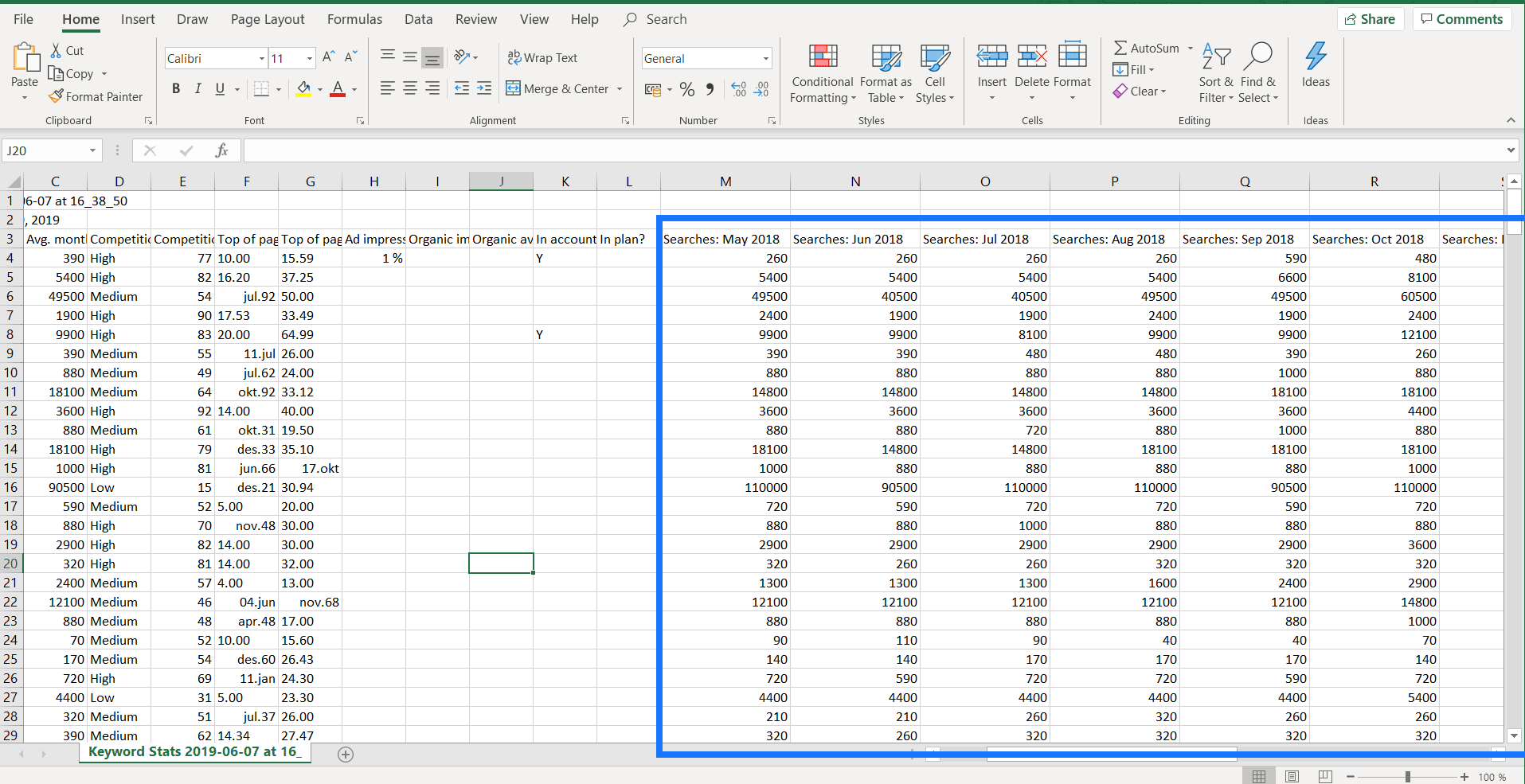The width and height of the screenshot is (1525, 784).
Task: Toggle bold formatting
Action: [x=176, y=88]
